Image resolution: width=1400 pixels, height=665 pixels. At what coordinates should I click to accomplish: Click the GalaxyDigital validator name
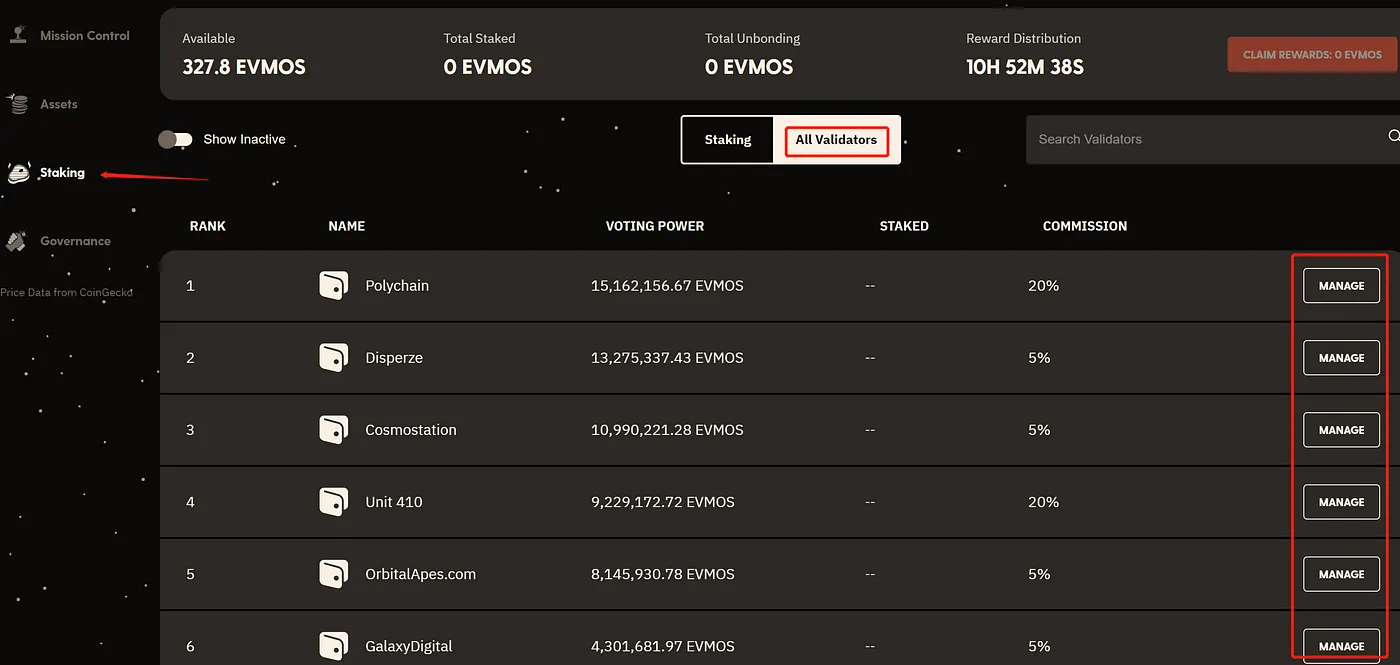(x=409, y=646)
